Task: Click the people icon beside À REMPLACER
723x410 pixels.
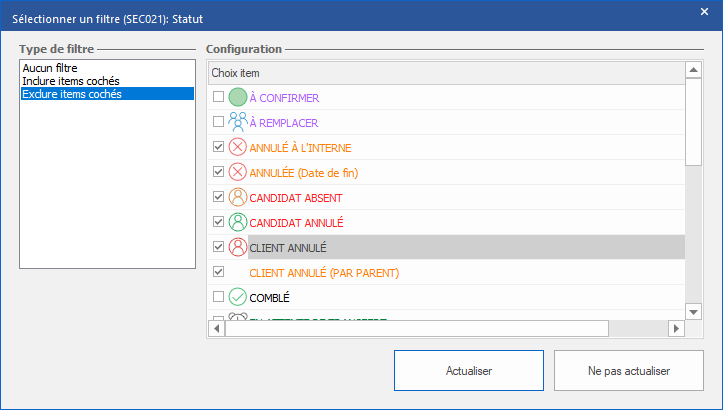Action: pos(237,122)
